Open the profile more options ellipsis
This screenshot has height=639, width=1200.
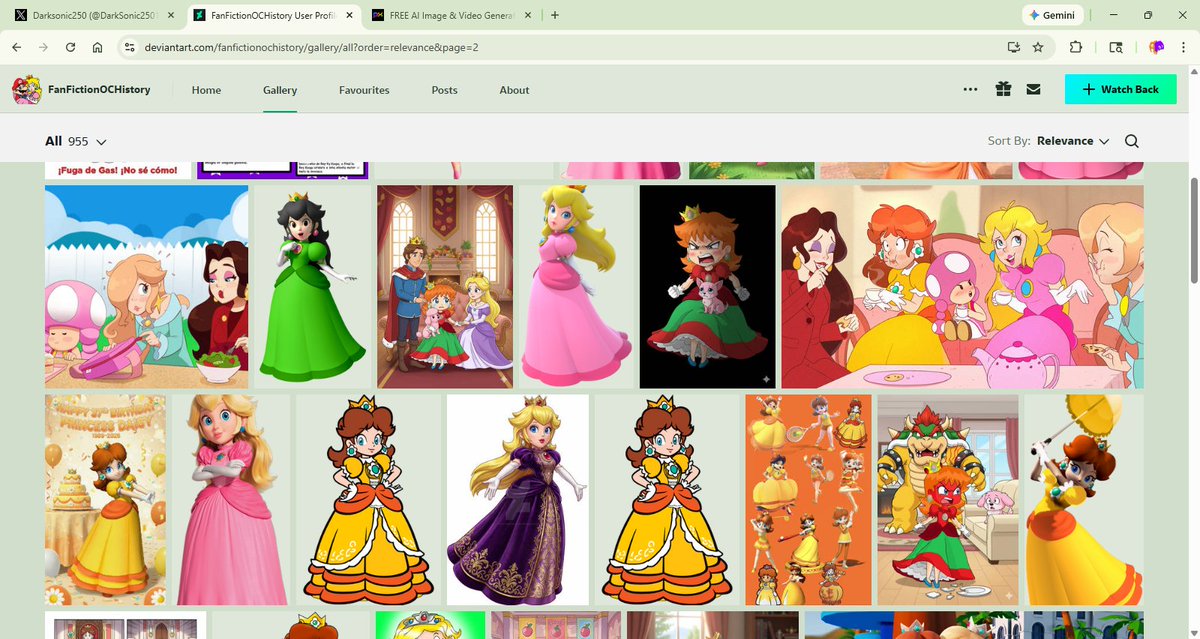pos(970,89)
